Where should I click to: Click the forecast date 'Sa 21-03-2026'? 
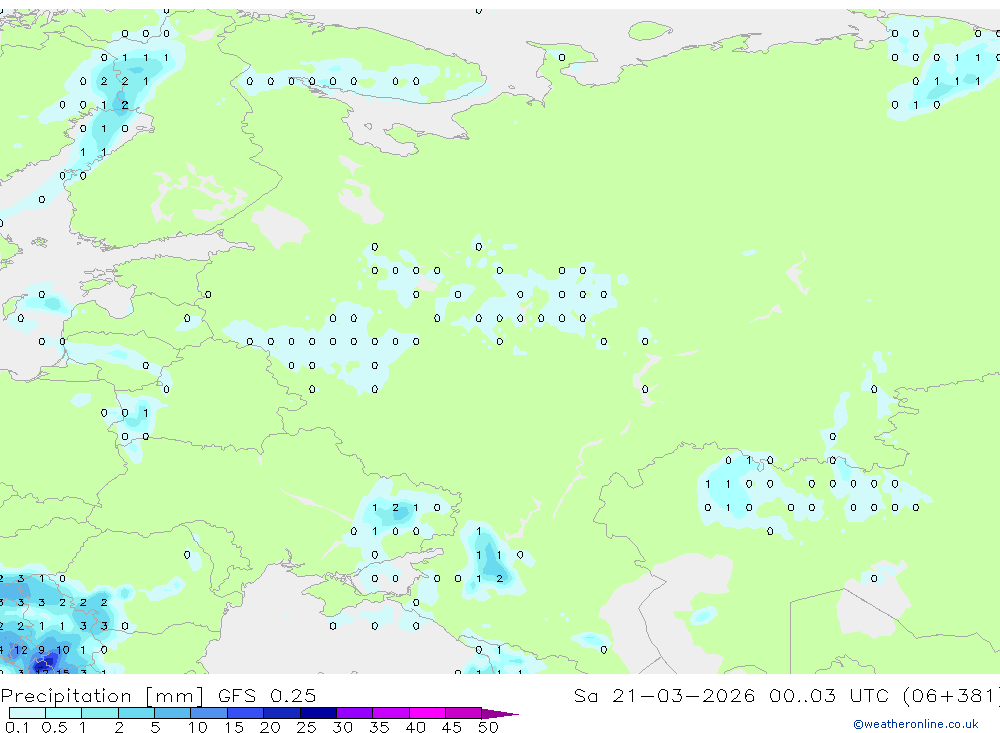click(x=664, y=696)
